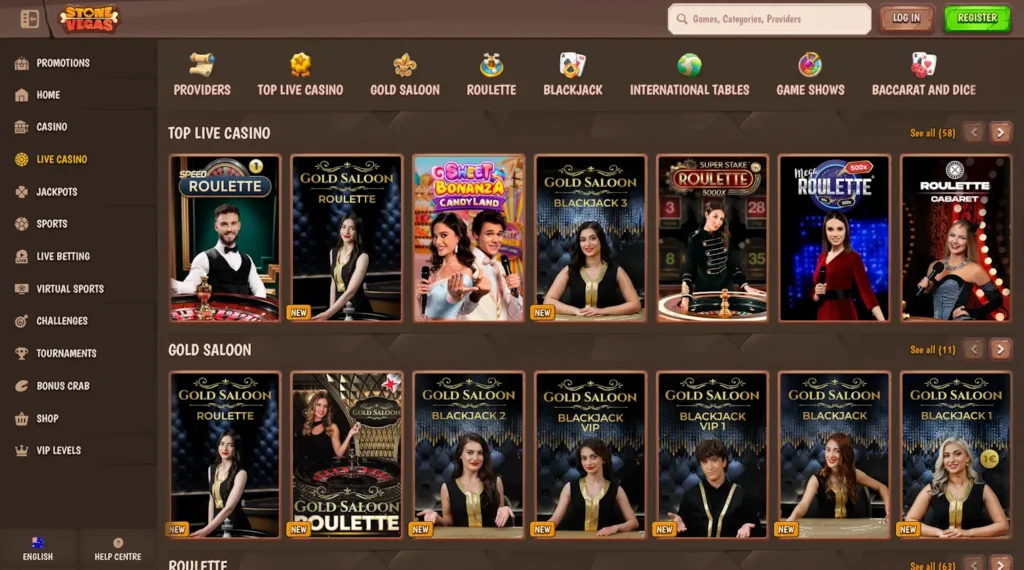
Task: Open See all (11) link
Action: pyautogui.click(x=932, y=351)
